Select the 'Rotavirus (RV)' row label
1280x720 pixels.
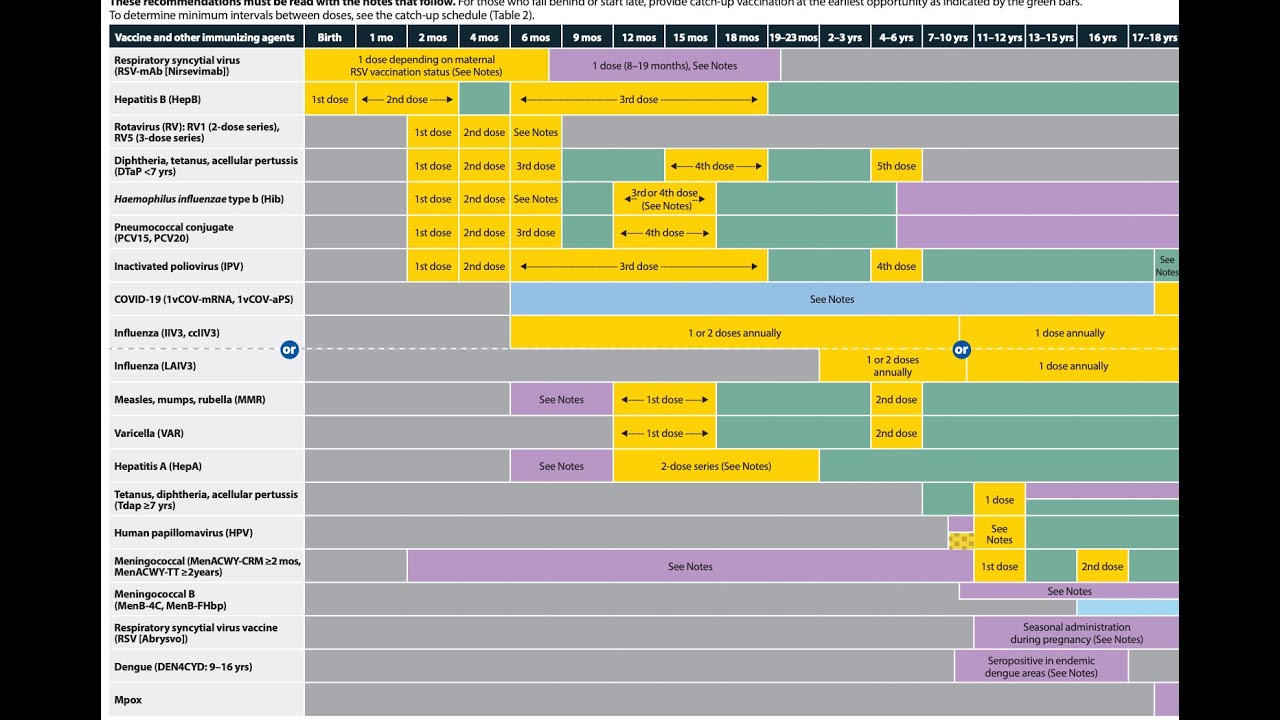click(205, 132)
